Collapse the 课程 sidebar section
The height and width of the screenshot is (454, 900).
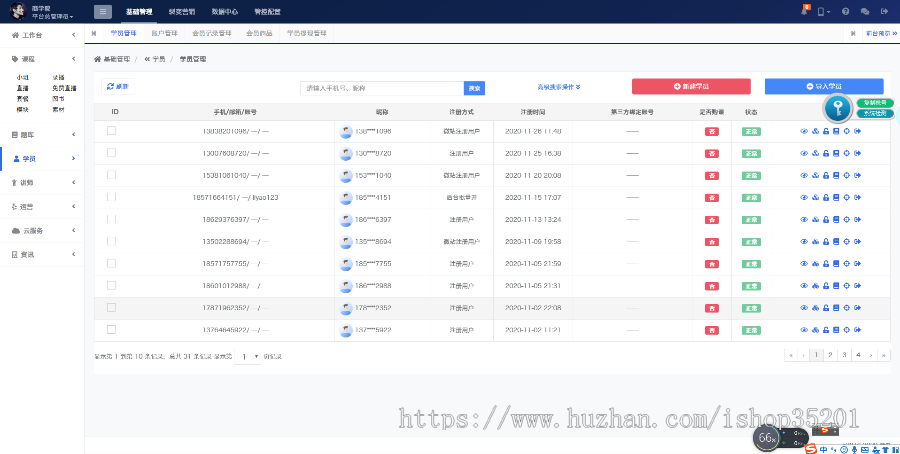tap(42, 59)
